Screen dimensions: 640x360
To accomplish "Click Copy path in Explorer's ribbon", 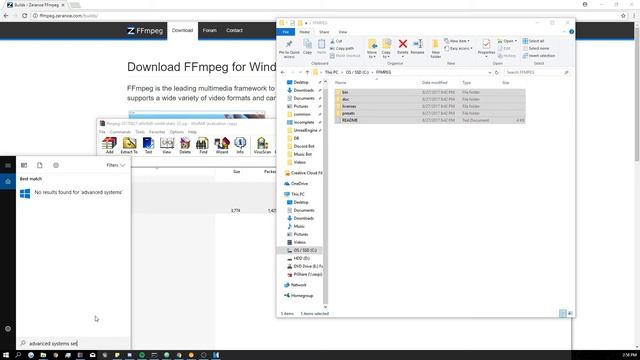I will pyautogui.click(x=342, y=48).
